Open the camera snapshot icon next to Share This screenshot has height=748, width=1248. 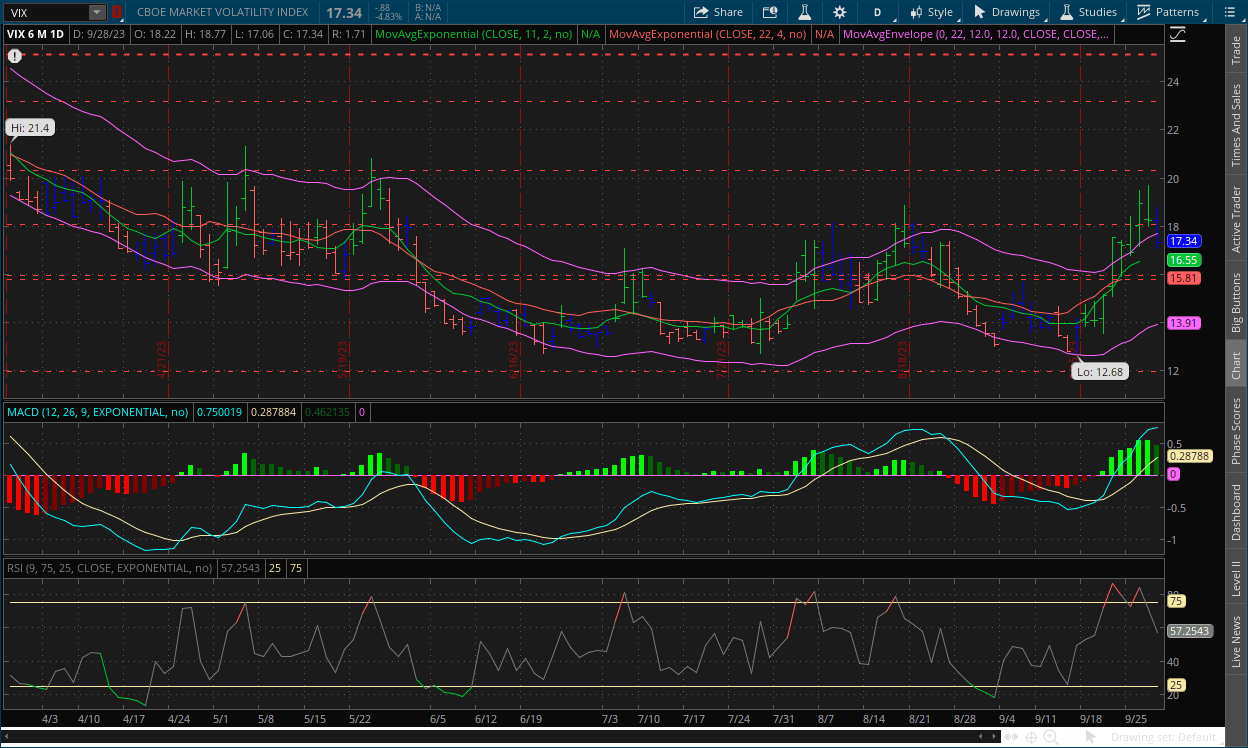(769, 12)
